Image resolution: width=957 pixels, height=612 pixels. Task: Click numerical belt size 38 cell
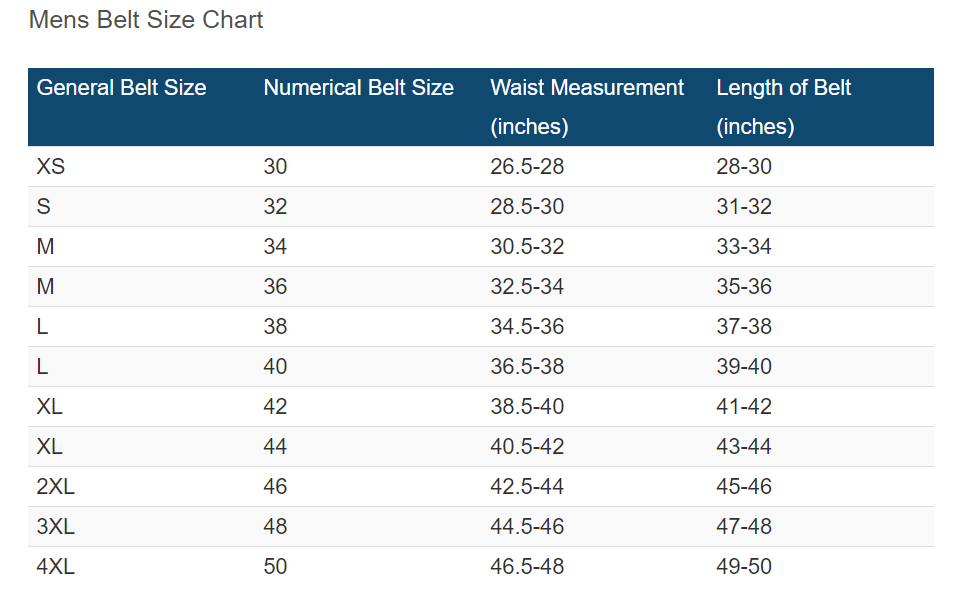tap(275, 327)
